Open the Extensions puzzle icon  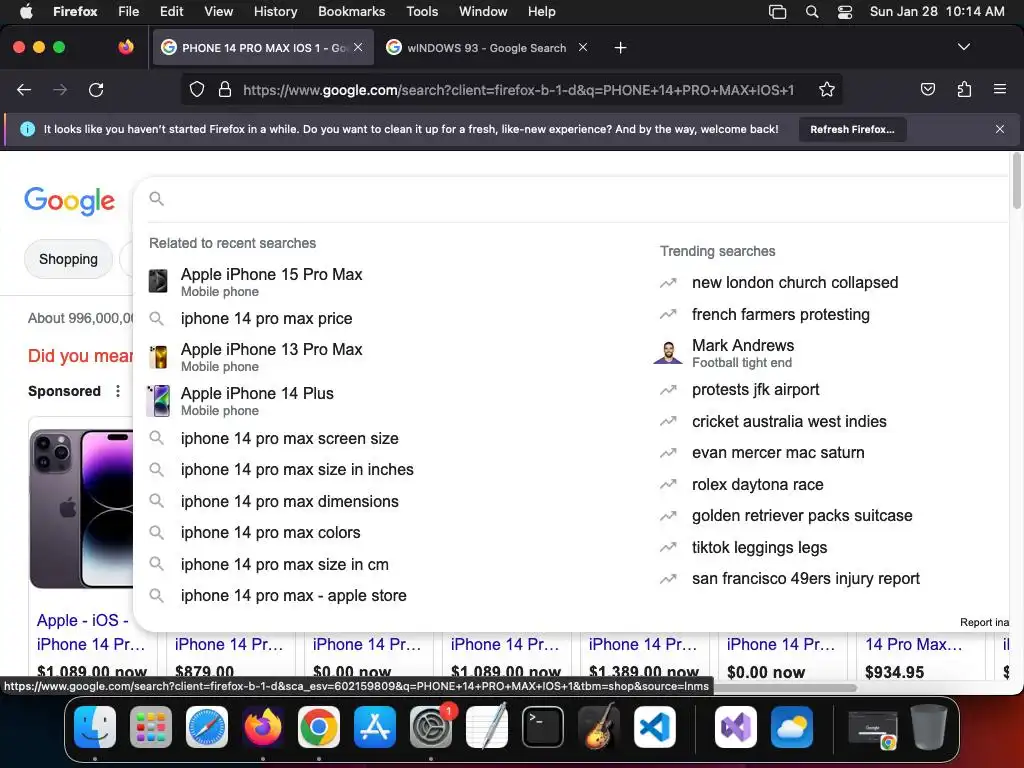pos(964,89)
